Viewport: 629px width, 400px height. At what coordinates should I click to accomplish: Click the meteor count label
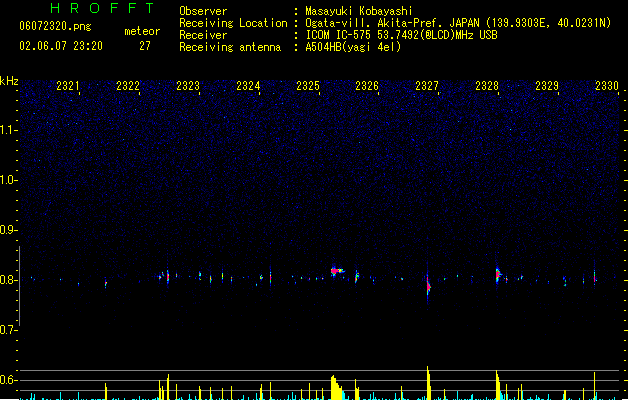[x=142, y=31]
